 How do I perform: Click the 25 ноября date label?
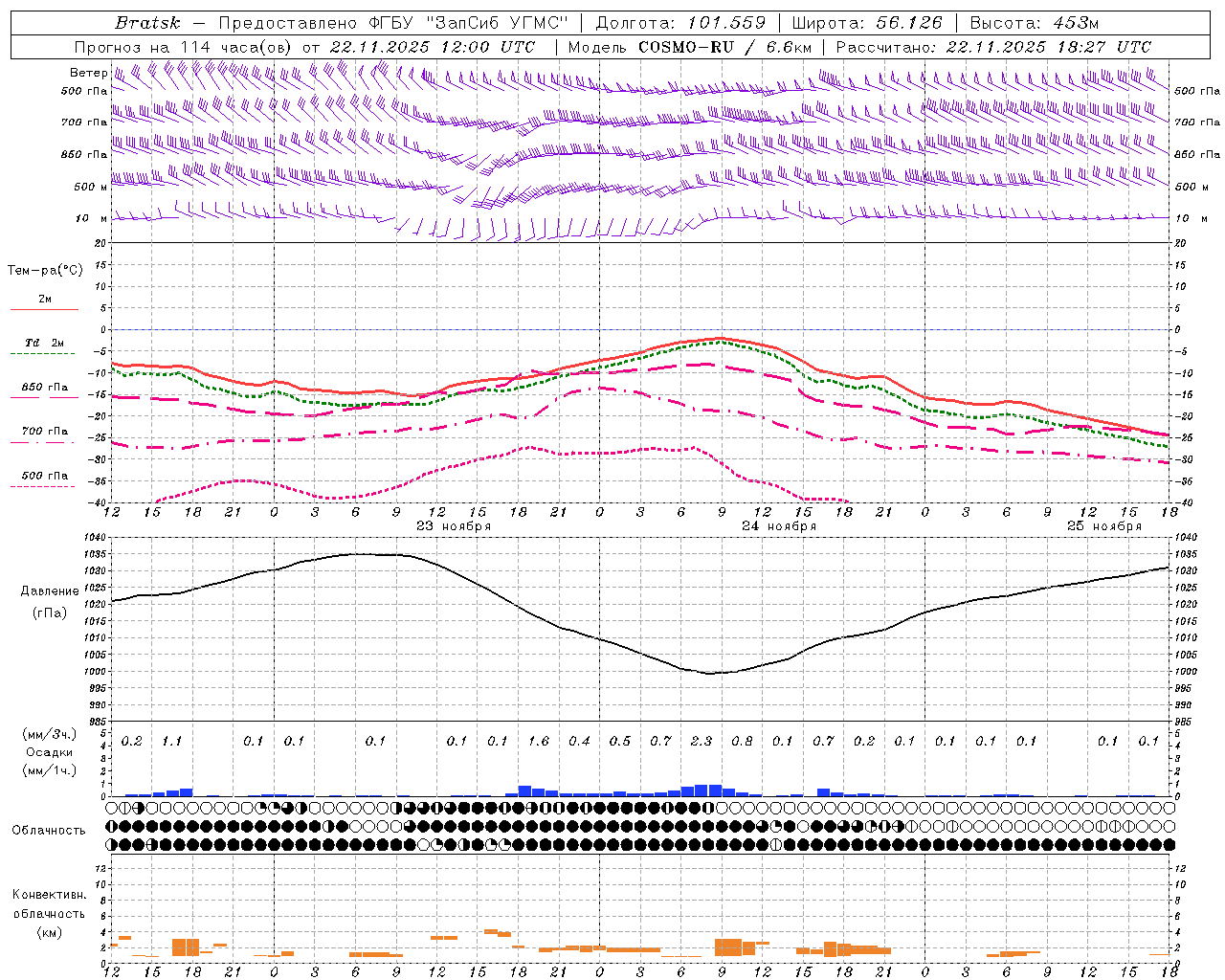point(1104,526)
